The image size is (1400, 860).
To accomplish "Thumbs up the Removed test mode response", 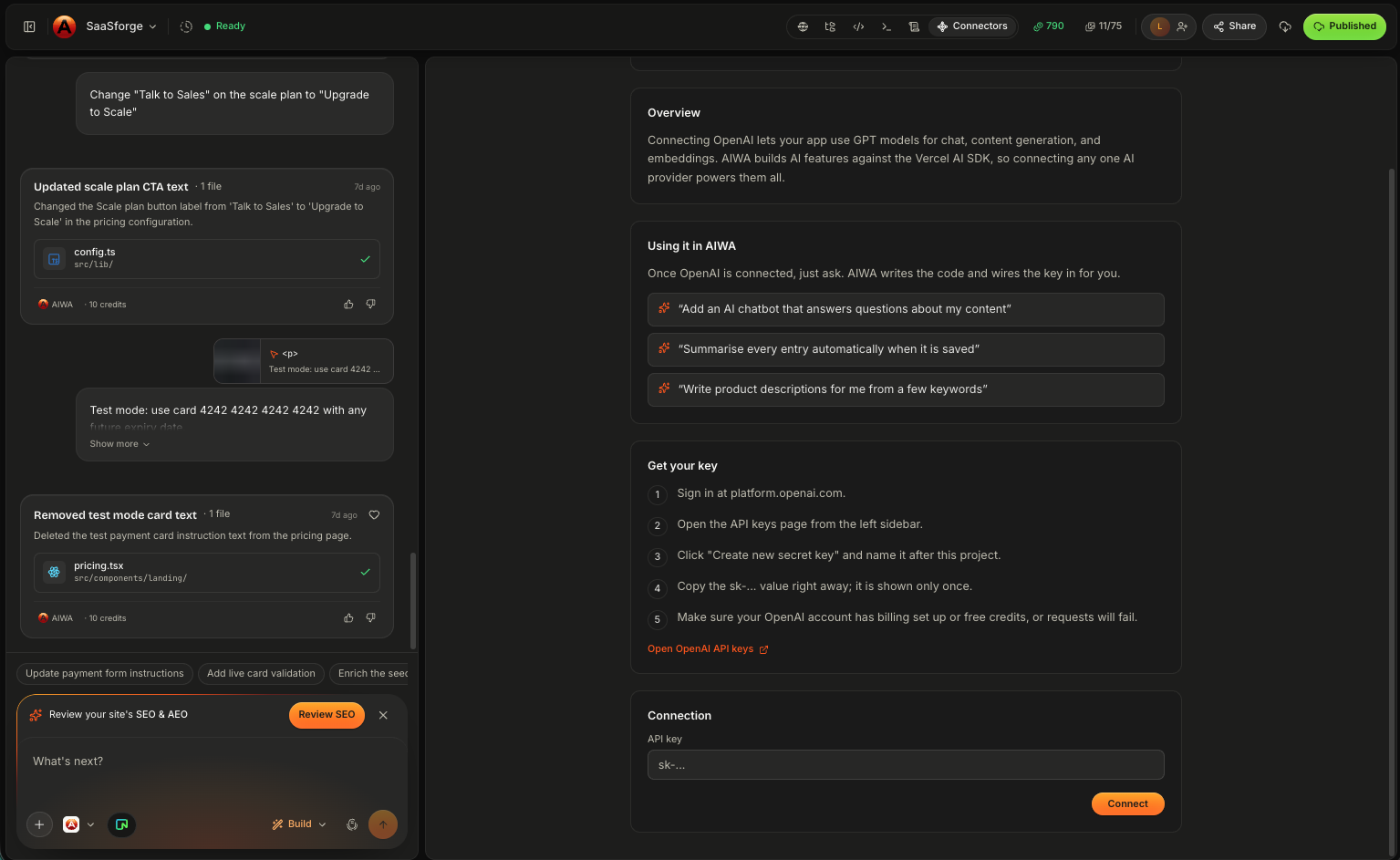I will tap(348, 618).
